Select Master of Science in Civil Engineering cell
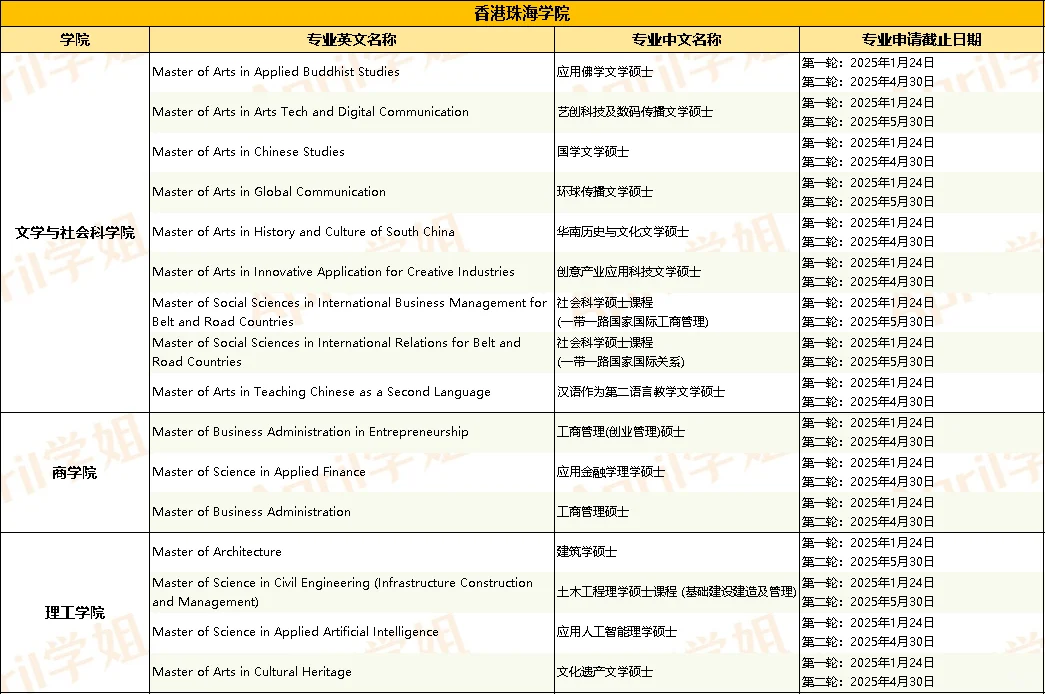Viewport: 1046px width, 694px height. 352,593
